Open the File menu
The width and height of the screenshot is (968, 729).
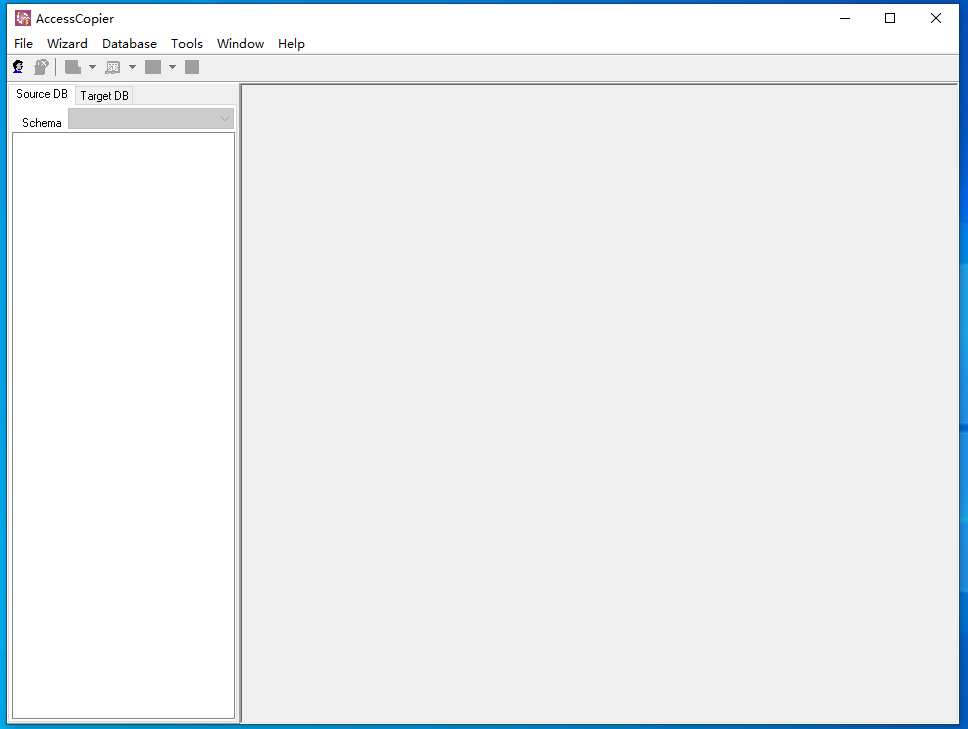click(23, 44)
